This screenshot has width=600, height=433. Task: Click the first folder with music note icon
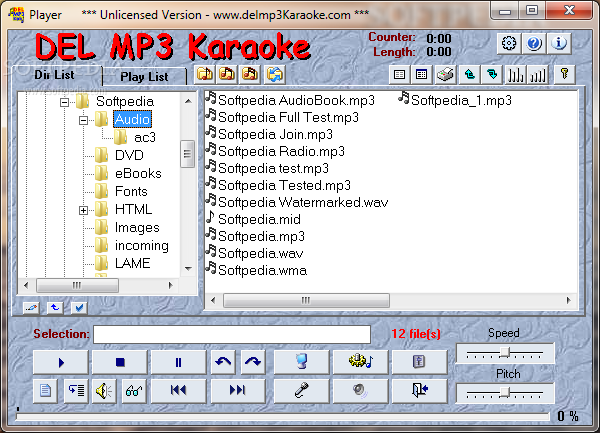(205, 74)
